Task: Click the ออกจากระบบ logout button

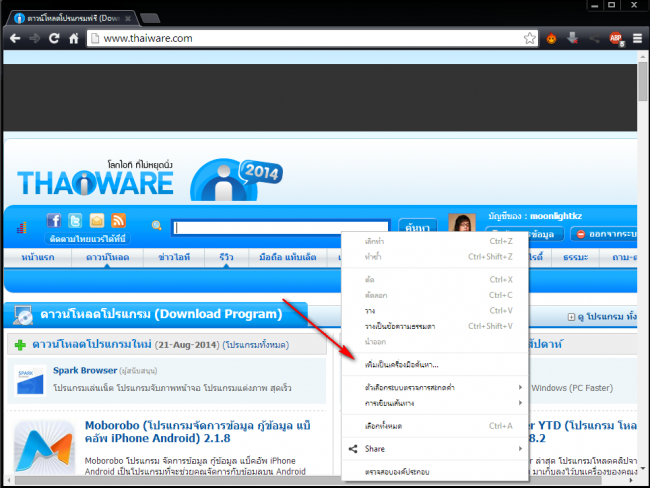Action: (604, 234)
